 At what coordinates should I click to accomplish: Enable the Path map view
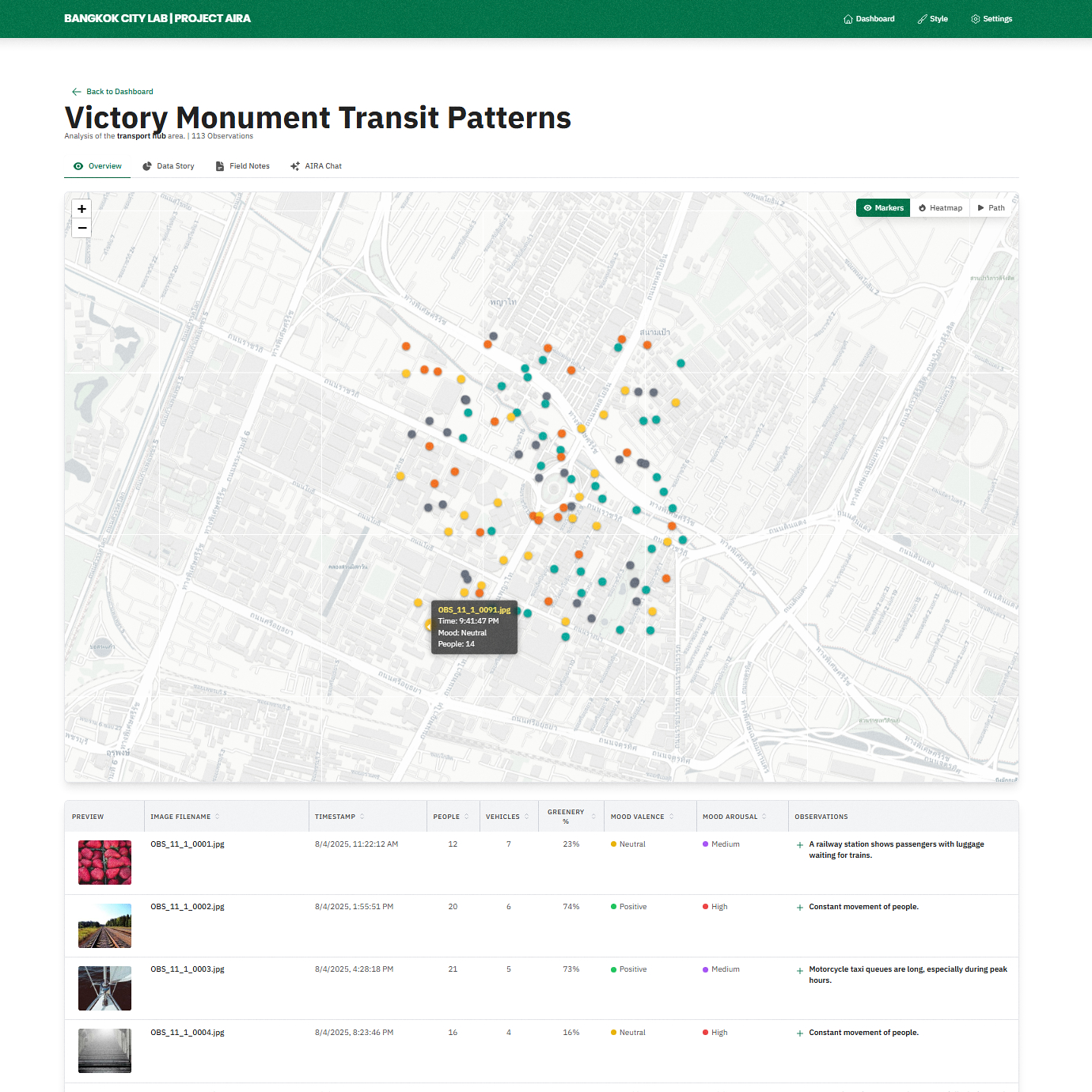click(x=991, y=208)
